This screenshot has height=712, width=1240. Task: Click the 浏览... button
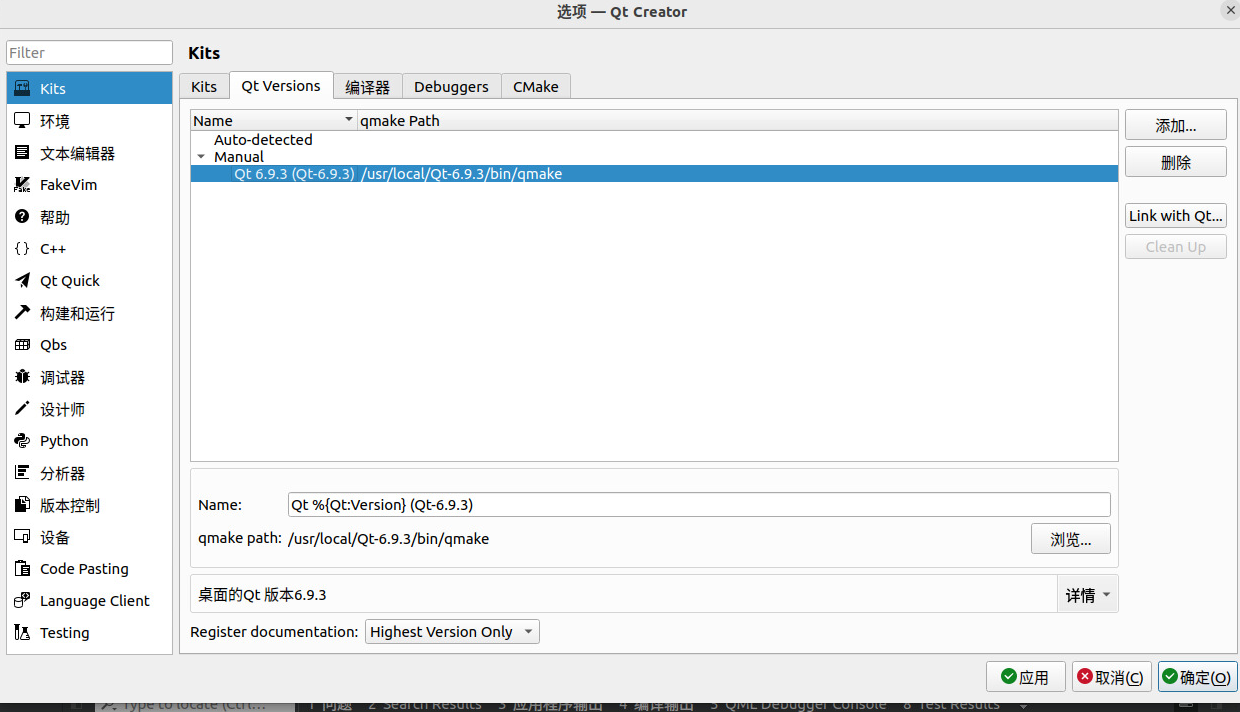coord(1071,539)
